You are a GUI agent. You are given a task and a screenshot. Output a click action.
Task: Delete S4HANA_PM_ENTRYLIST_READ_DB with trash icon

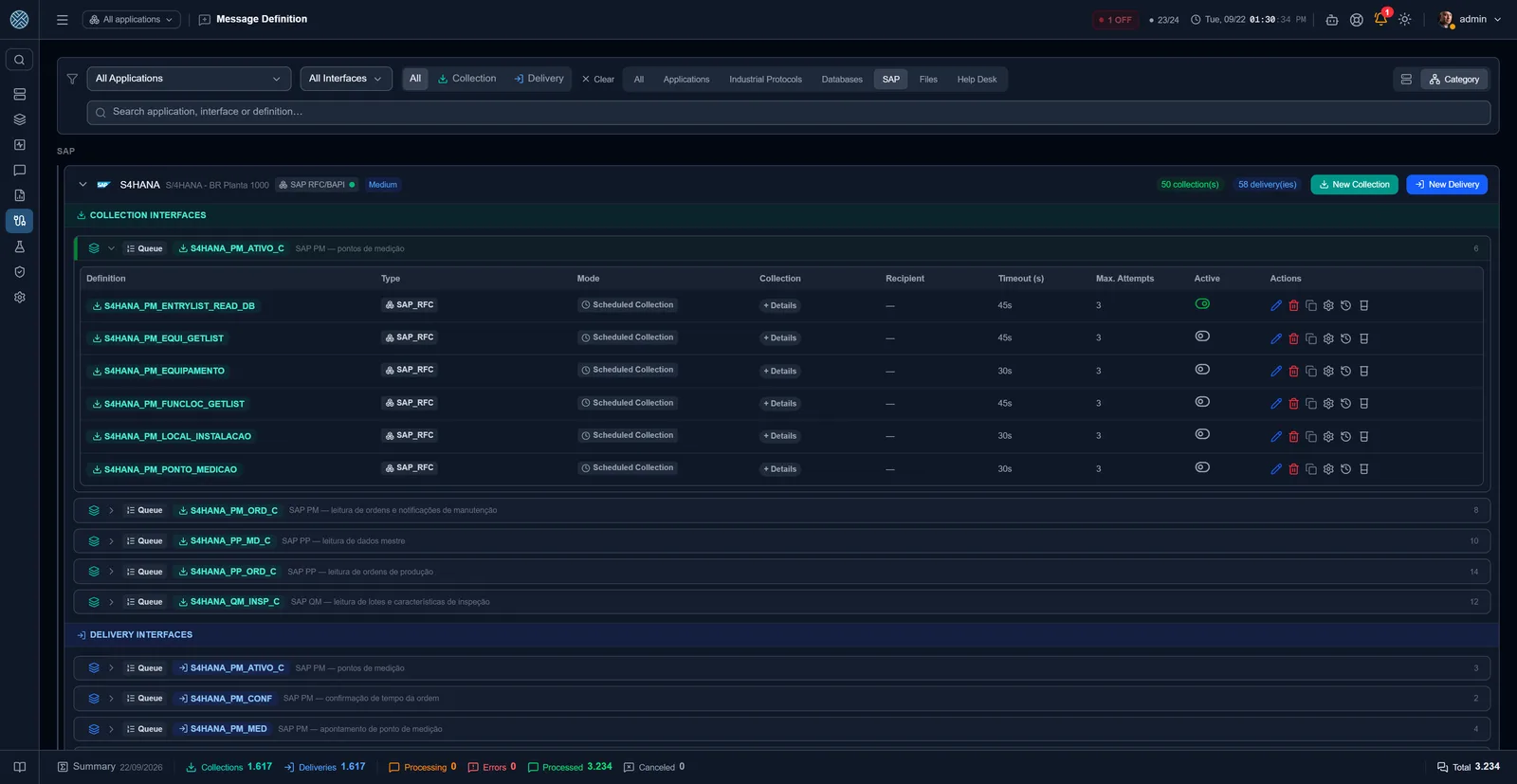coord(1293,306)
